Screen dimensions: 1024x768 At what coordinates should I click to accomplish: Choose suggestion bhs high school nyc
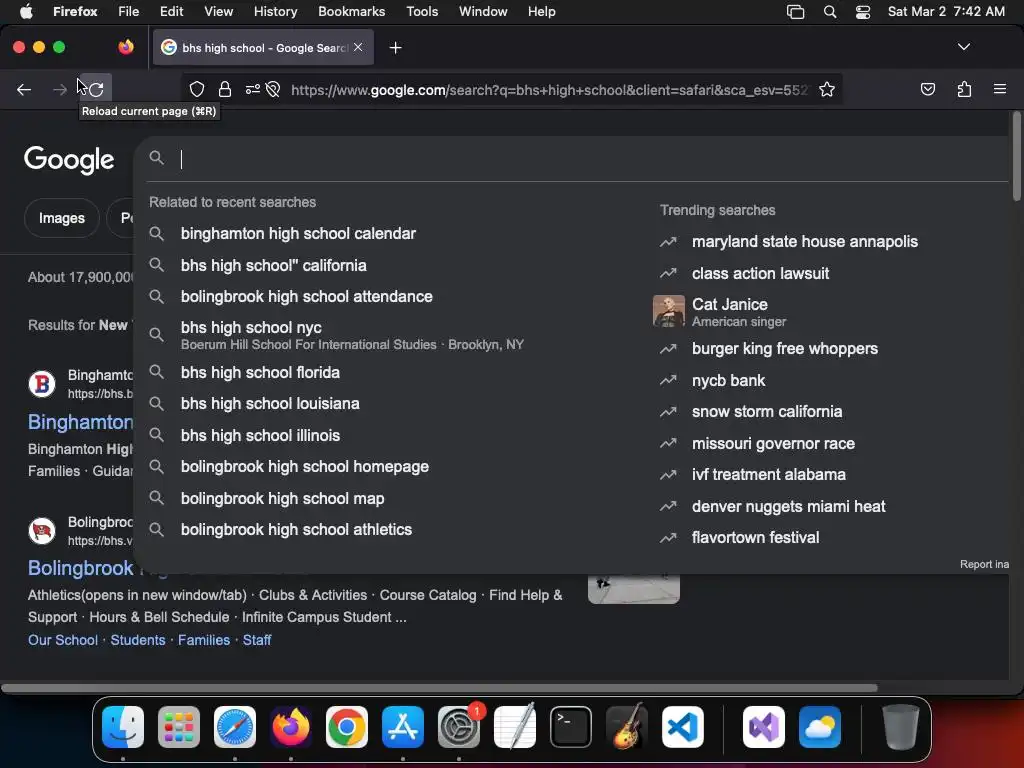click(353, 335)
